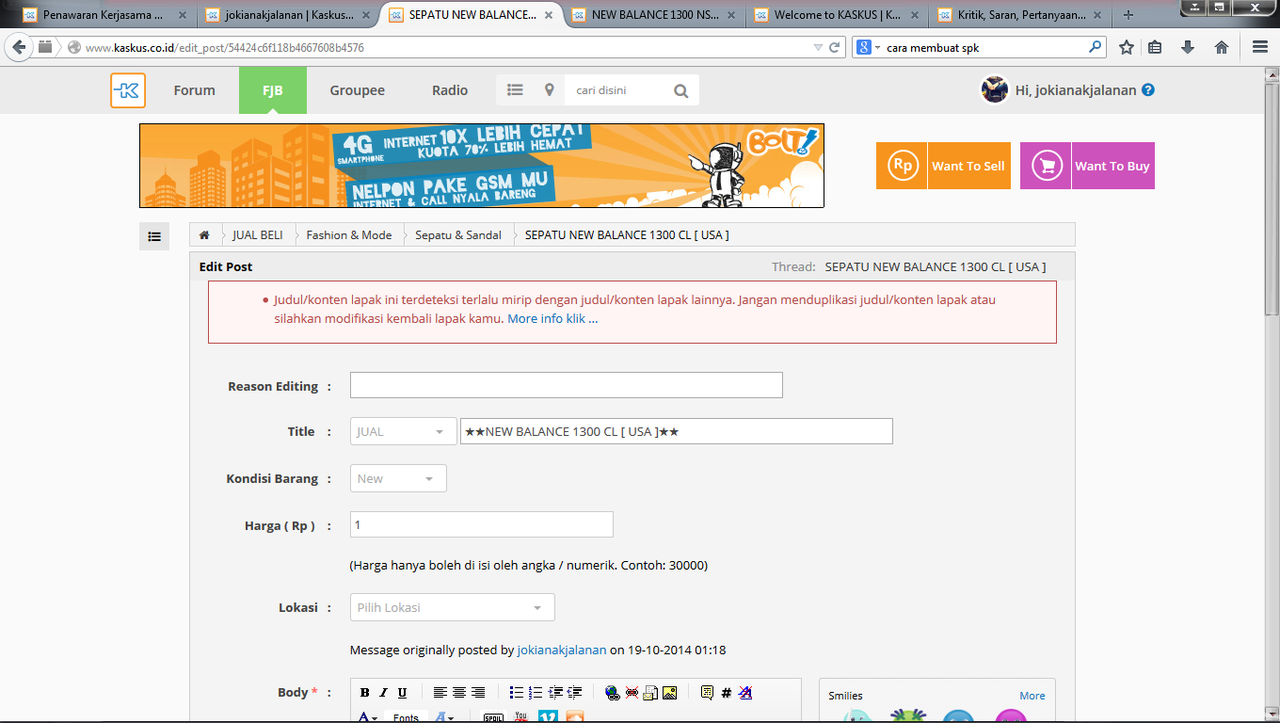Click the browser bookmark star icon
The height and width of the screenshot is (723, 1280).
tap(1127, 47)
